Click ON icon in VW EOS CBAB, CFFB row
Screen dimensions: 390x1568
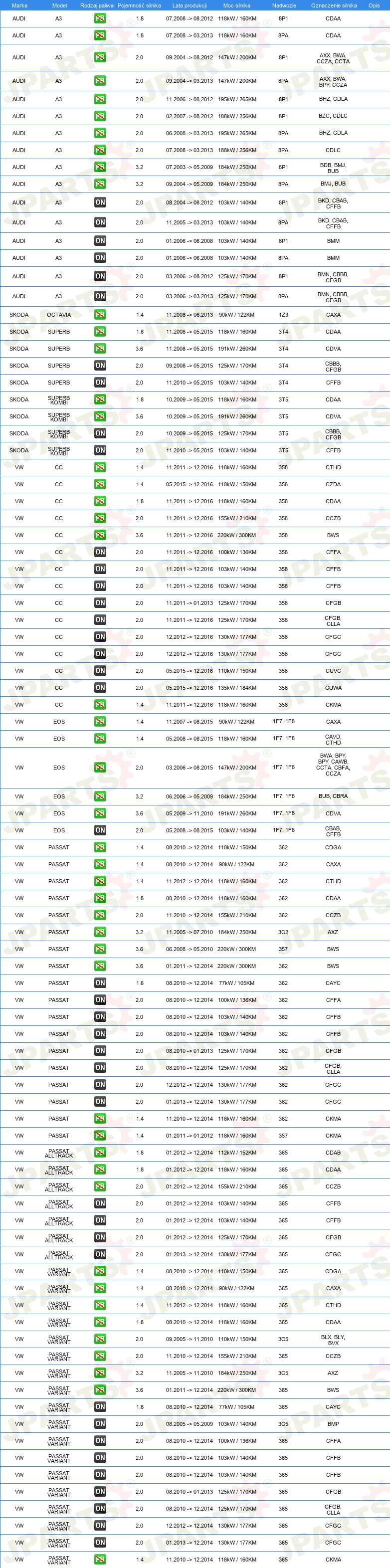pyautogui.click(x=100, y=830)
